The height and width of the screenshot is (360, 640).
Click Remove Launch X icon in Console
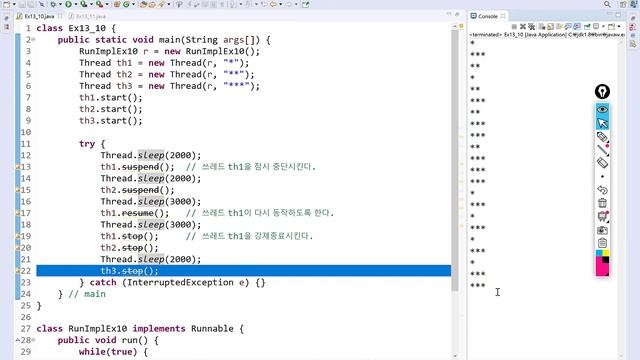[523, 27]
